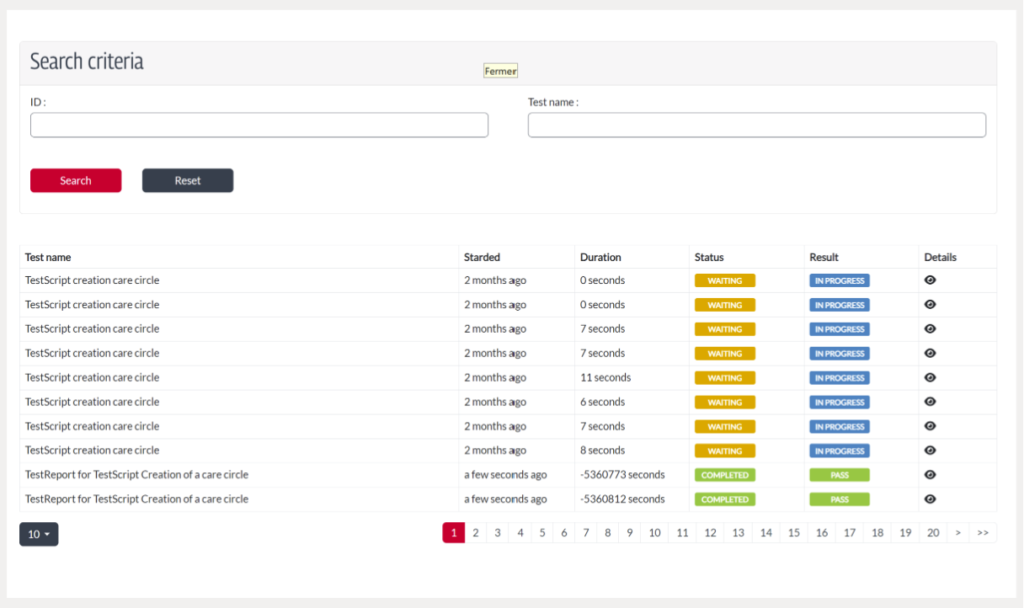View details of the -5360773 seconds TestReport

[x=930, y=475]
